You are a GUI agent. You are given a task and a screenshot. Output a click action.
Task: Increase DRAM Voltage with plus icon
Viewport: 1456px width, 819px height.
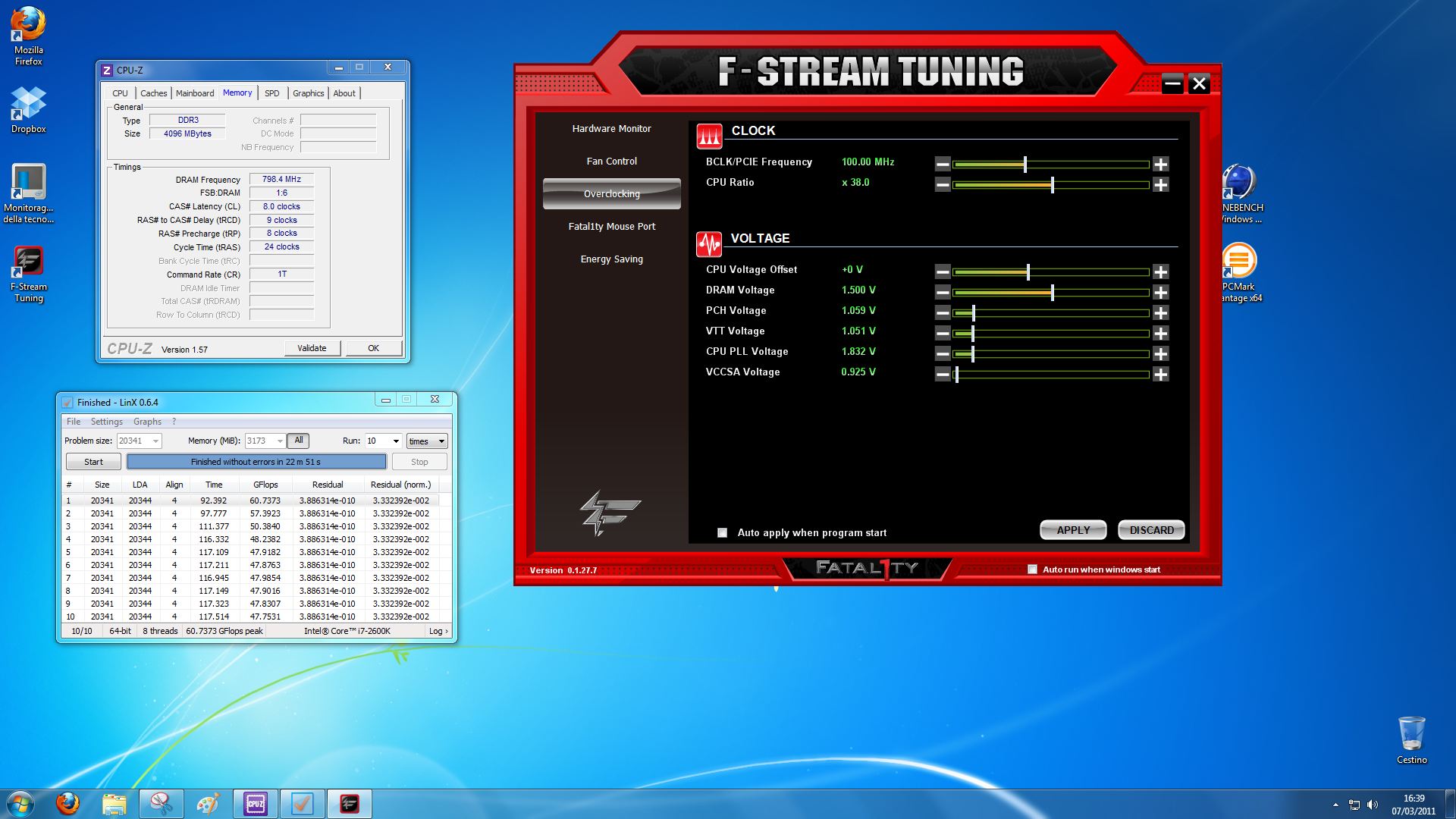pos(1160,292)
